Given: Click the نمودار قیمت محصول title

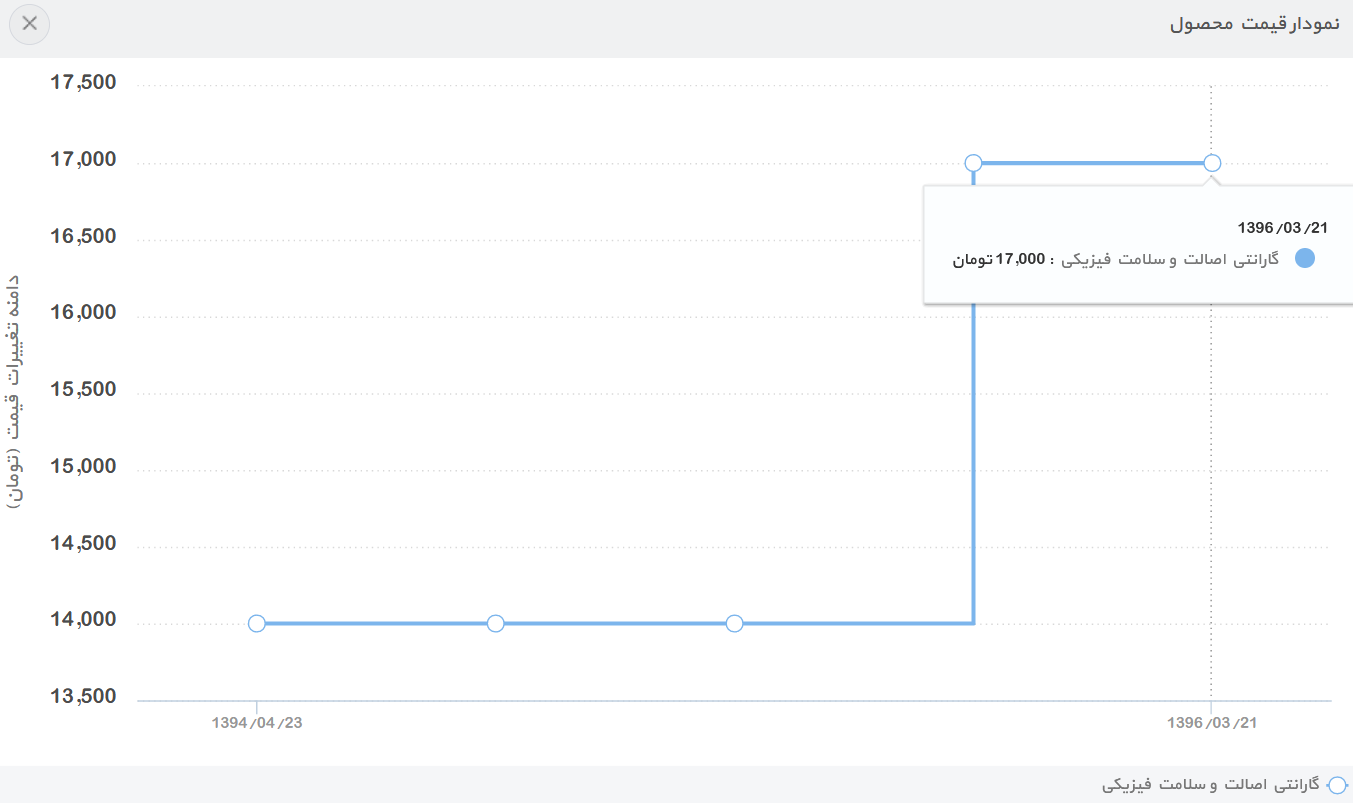Looking at the screenshot, I should pyautogui.click(x=1253, y=24).
